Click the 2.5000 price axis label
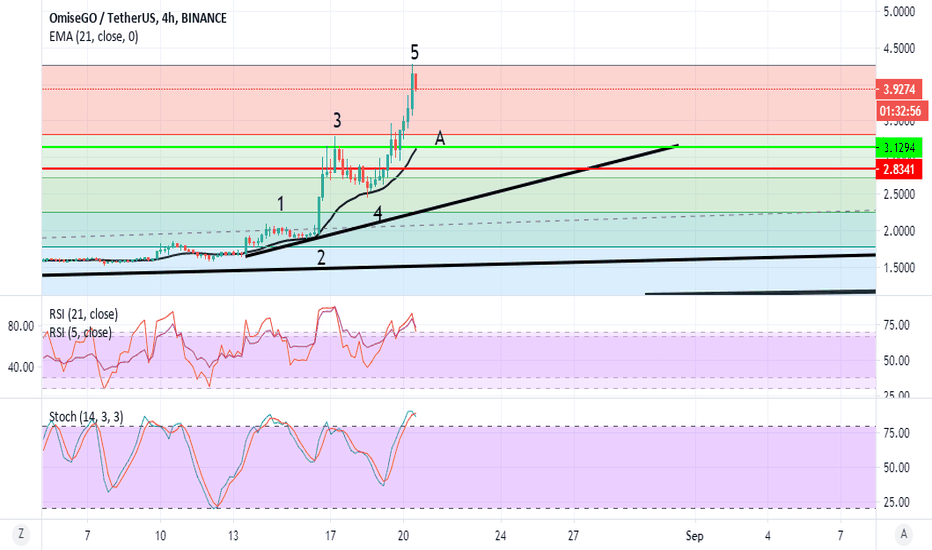932x550 pixels. [899, 194]
